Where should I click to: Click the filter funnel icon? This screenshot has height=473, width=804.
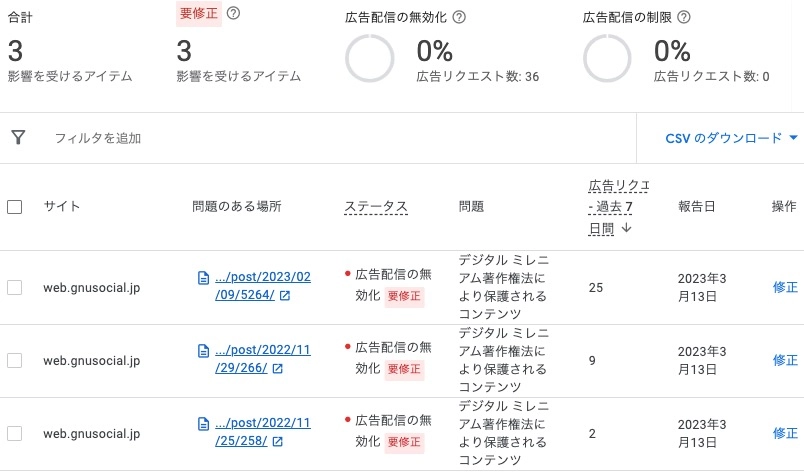tap(18, 138)
